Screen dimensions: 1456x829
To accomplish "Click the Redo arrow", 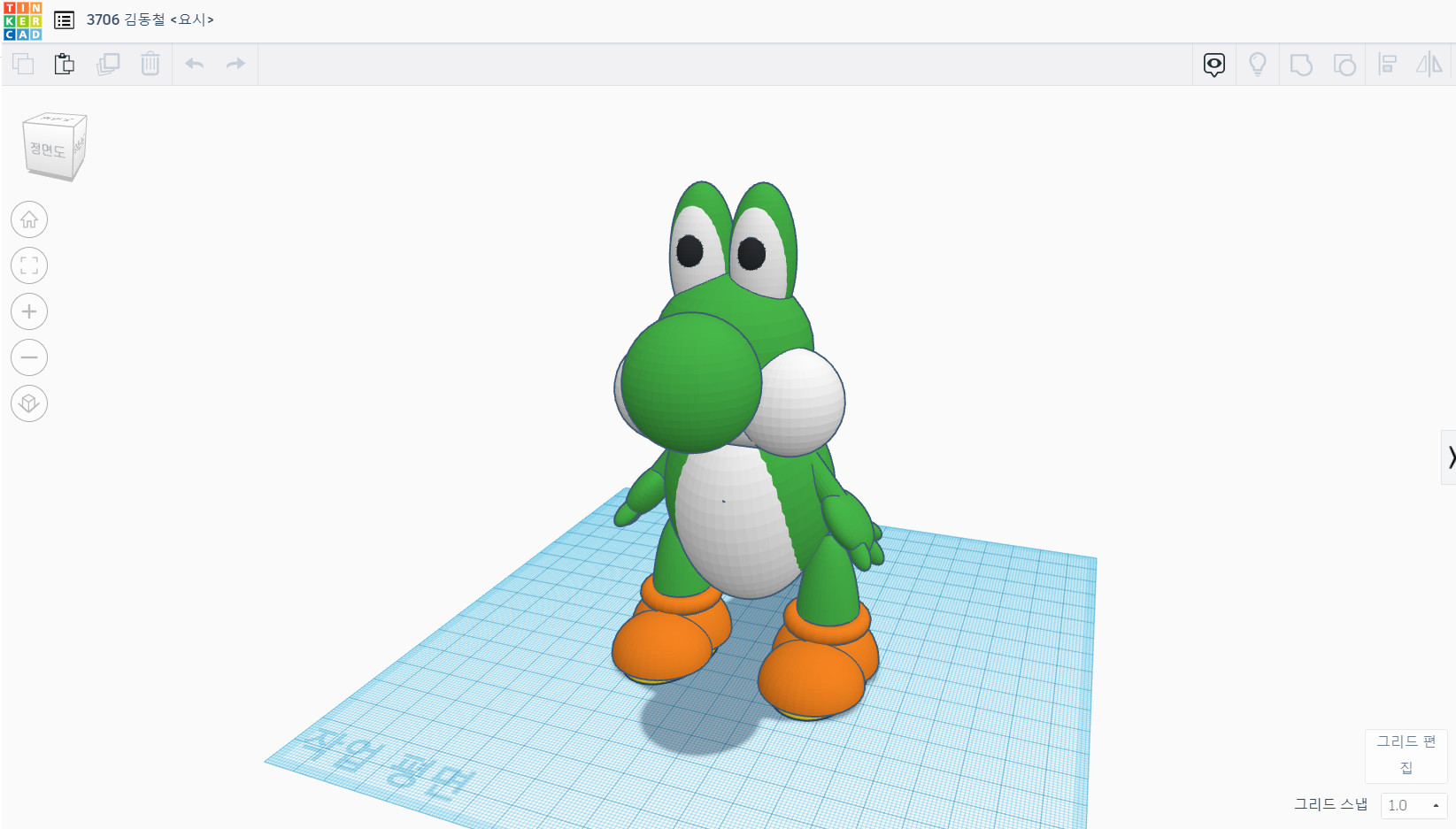I will coord(235,64).
